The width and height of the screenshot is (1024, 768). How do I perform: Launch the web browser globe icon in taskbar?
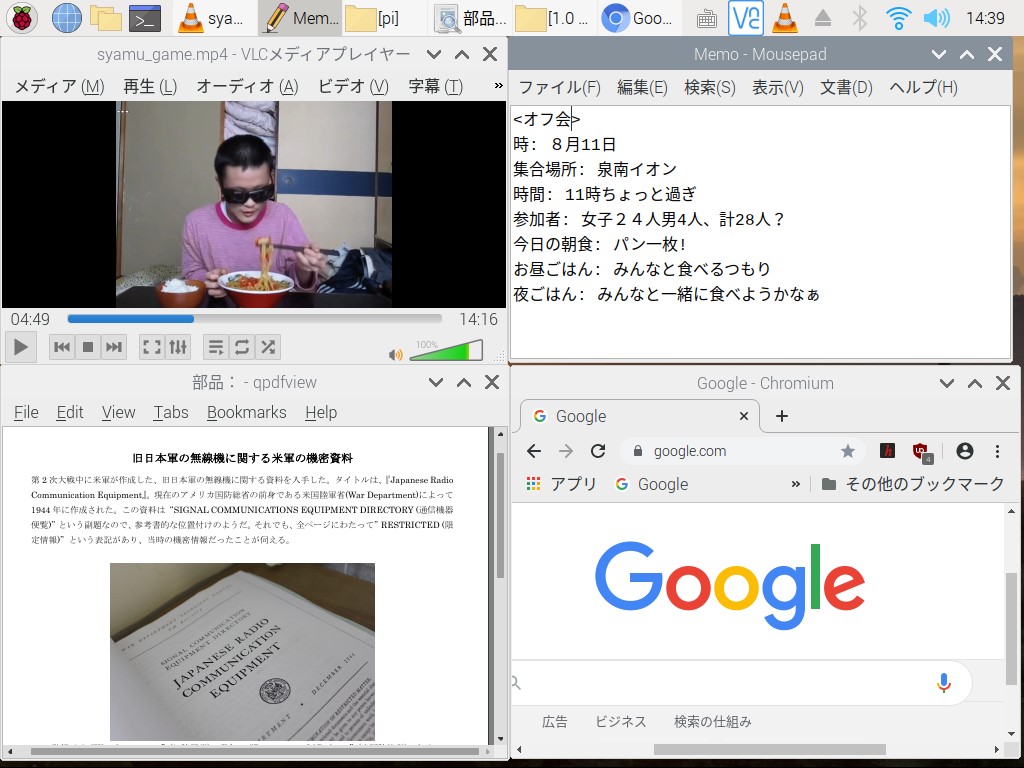coord(67,18)
